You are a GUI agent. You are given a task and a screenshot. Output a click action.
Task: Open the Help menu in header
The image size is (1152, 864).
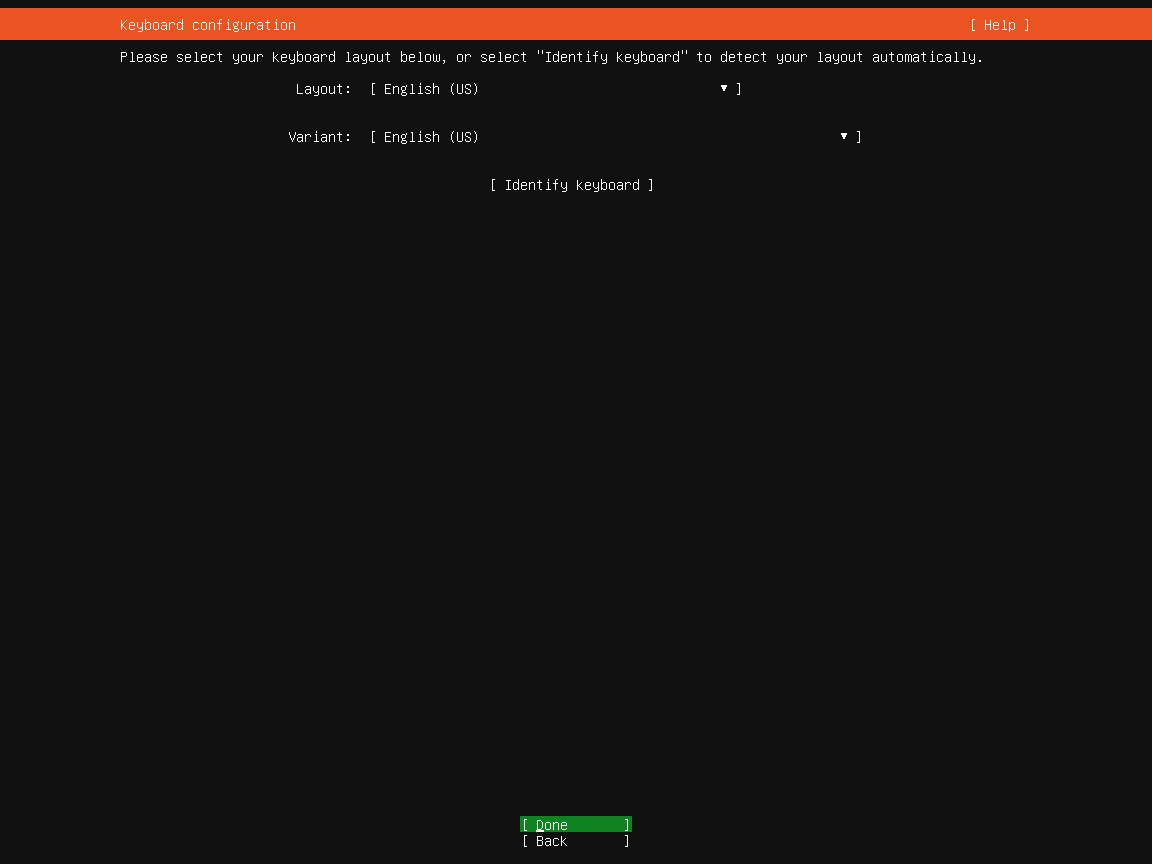[999, 25]
